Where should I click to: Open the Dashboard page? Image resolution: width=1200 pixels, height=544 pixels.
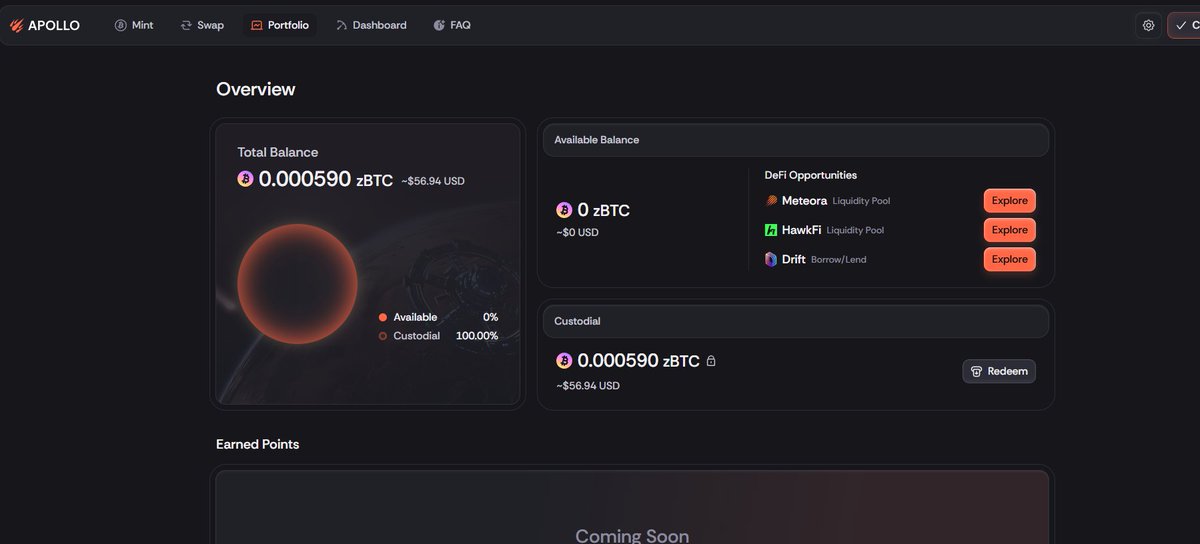click(372, 25)
